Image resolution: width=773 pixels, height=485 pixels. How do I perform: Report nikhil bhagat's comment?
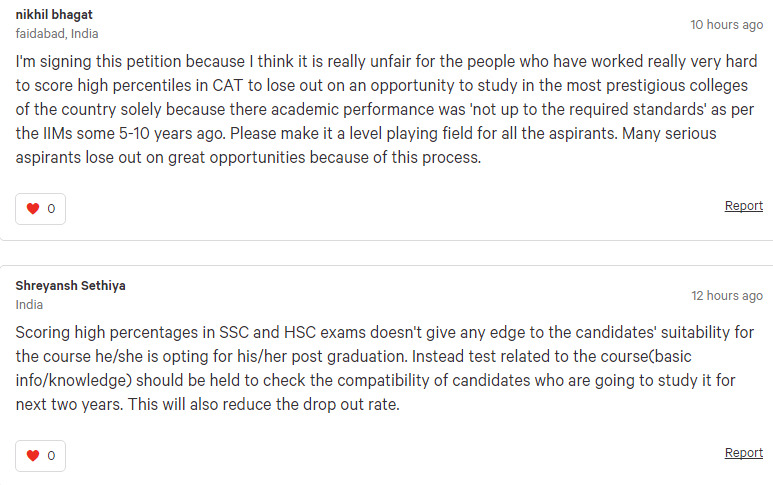pyautogui.click(x=743, y=206)
